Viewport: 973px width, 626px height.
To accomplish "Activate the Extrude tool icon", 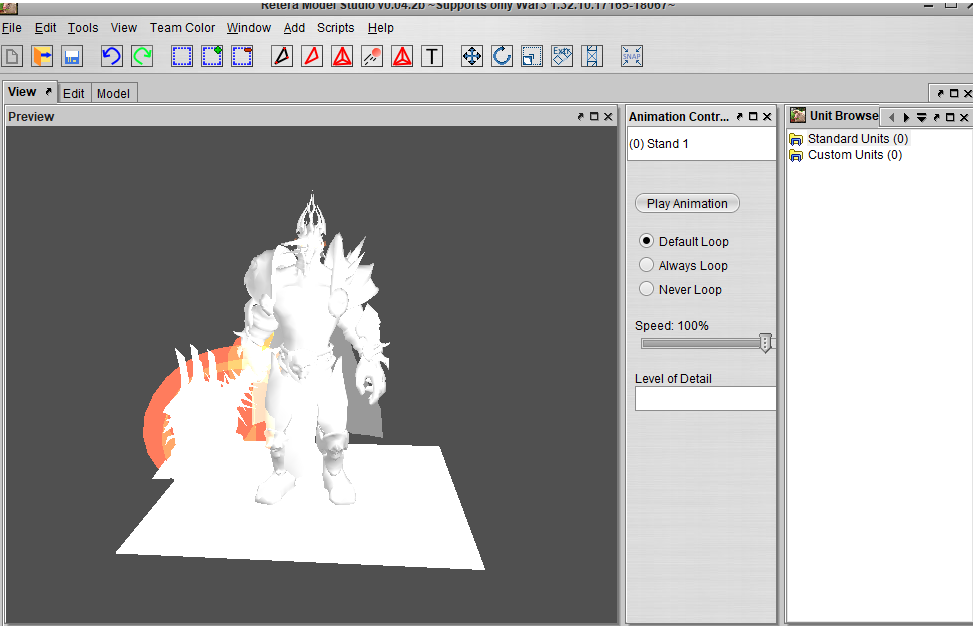I will click(x=562, y=56).
